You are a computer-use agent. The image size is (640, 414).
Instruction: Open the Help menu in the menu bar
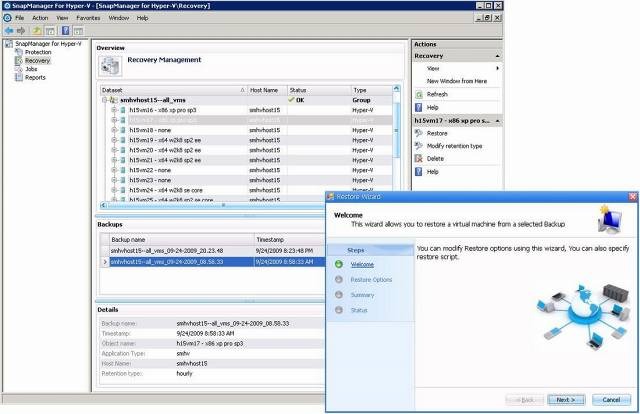tap(142, 18)
